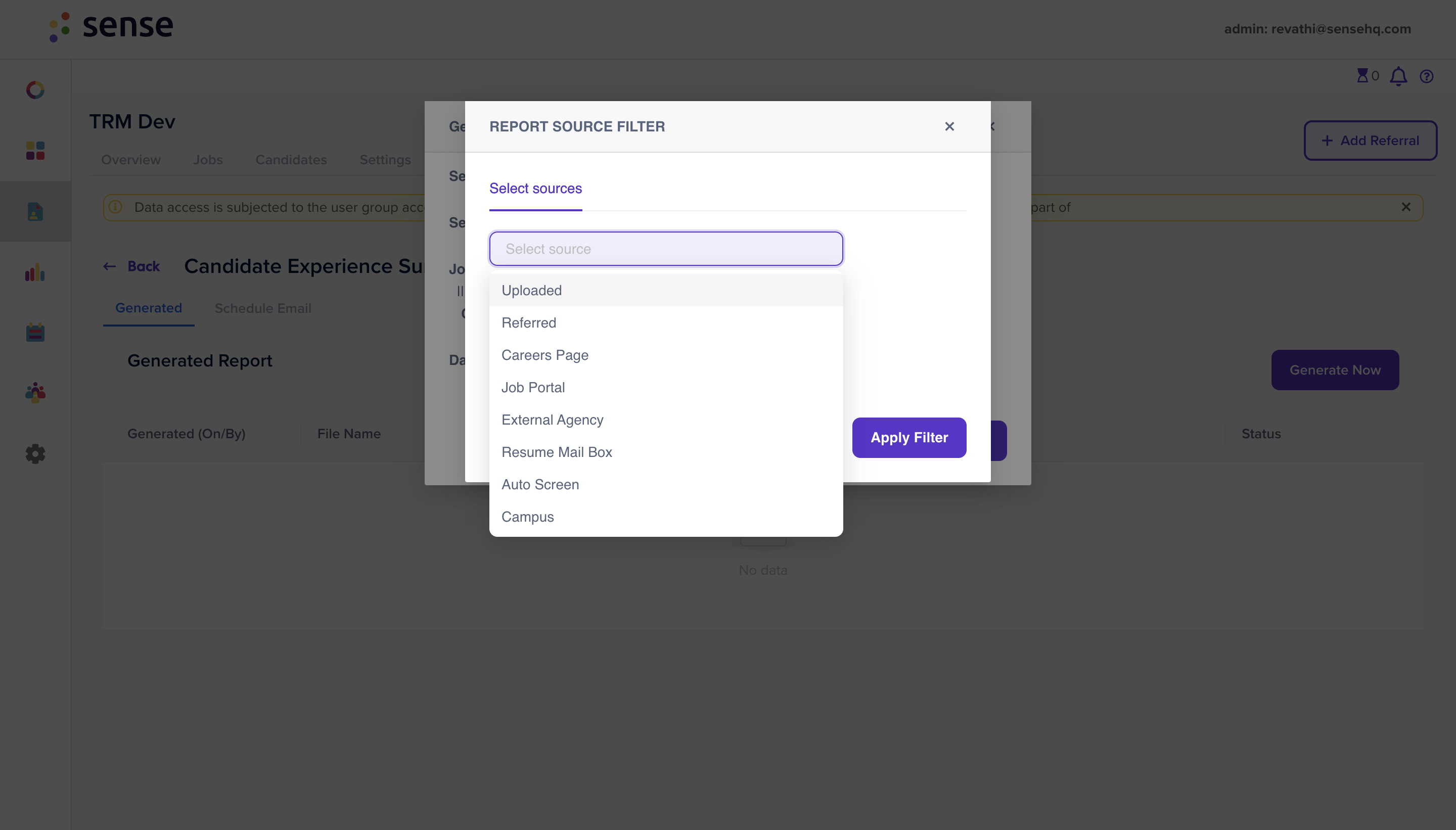Switch to the Select sources tab
The width and height of the screenshot is (1456, 830).
(x=535, y=189)
